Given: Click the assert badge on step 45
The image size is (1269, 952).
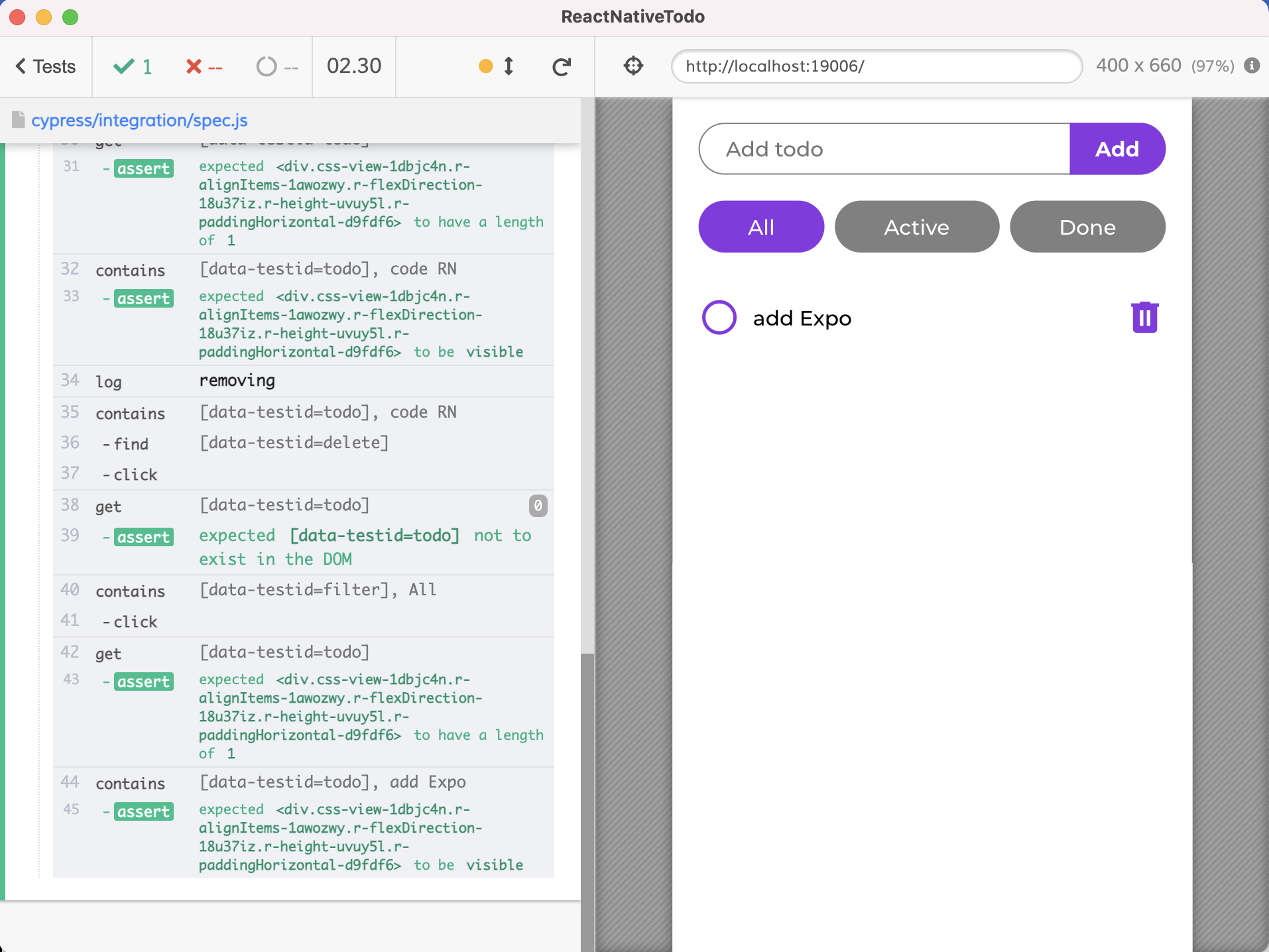Looking at the screenshot, I should point(144,811).
